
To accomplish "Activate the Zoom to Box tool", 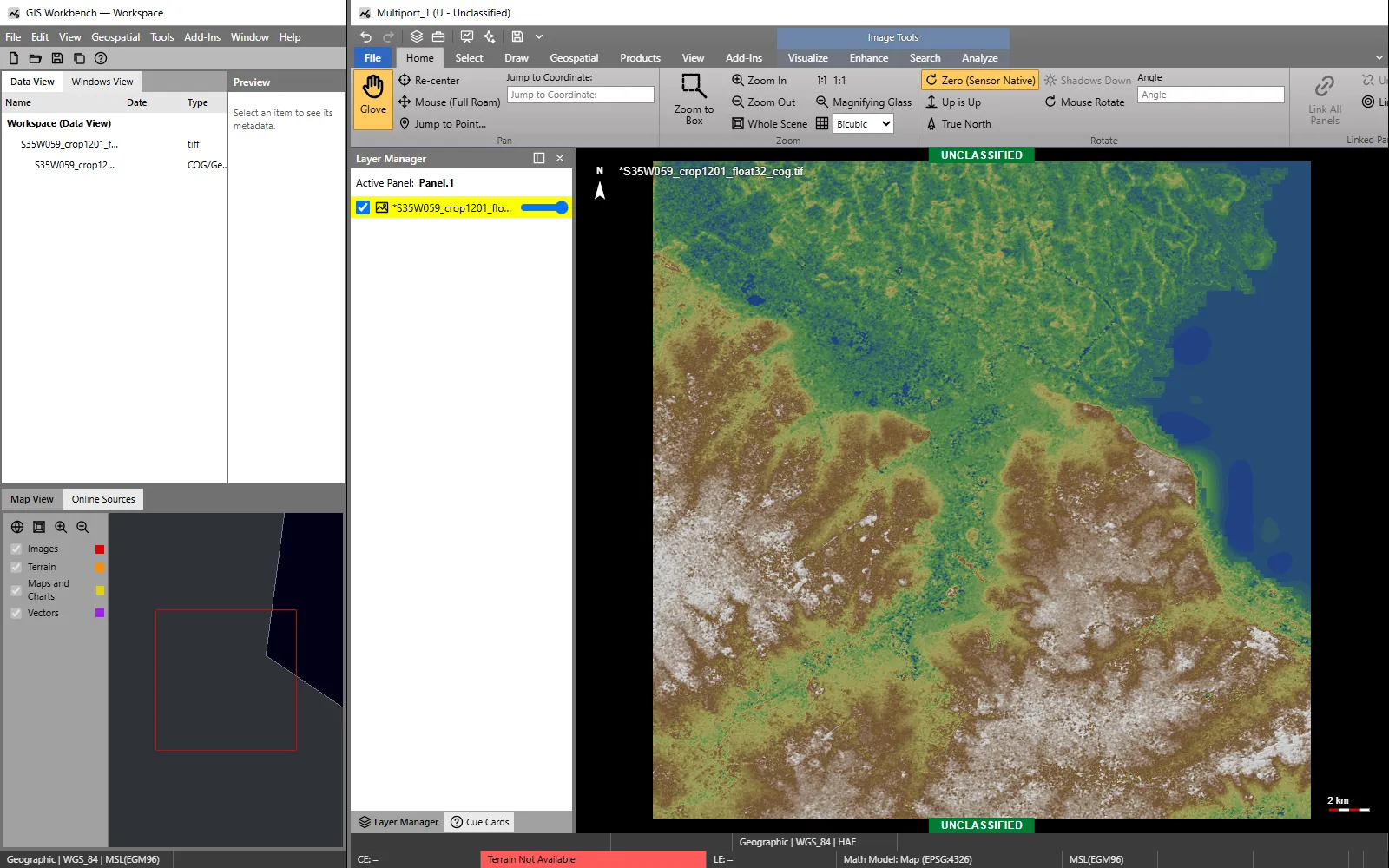I will (694, 98).
